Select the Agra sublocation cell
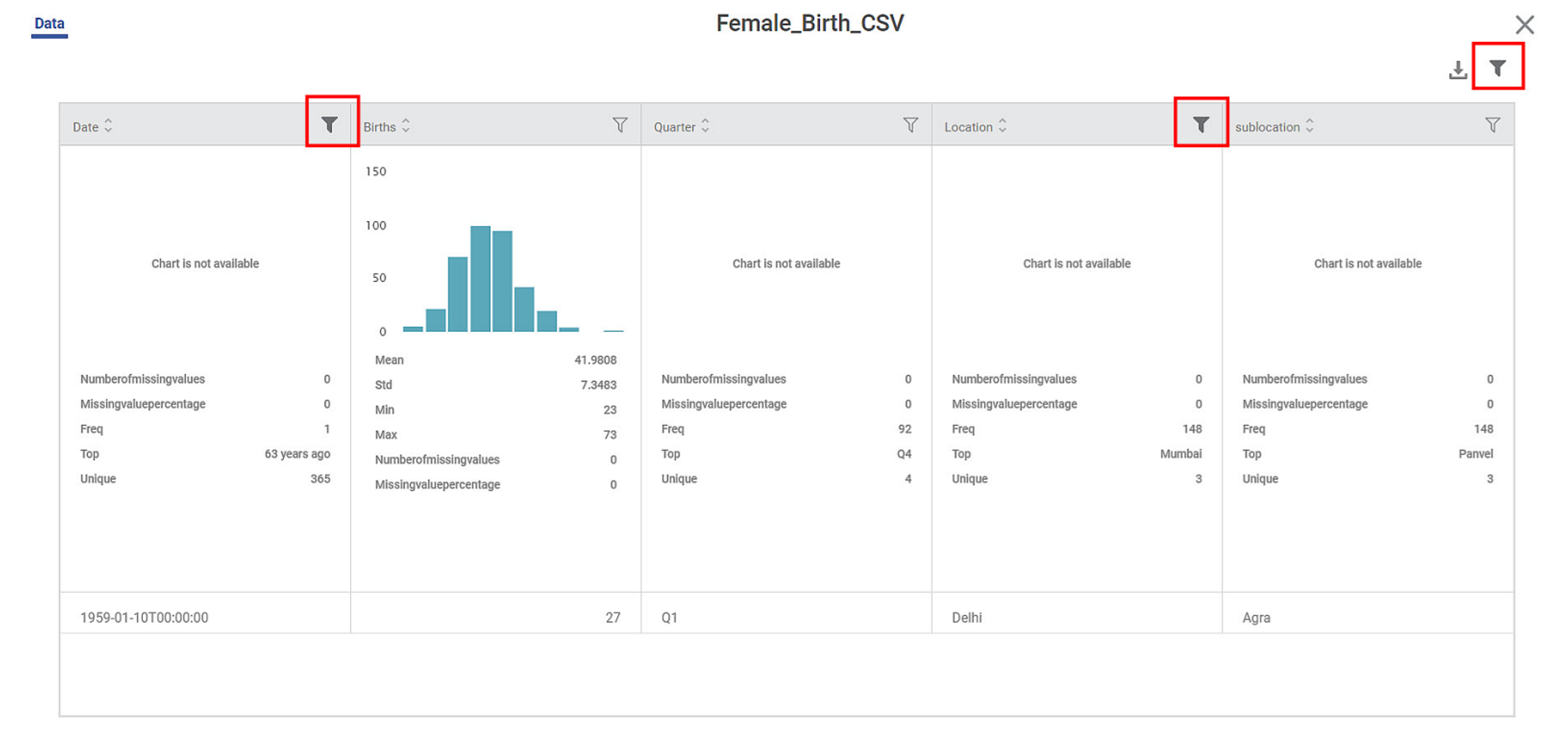The image size is (1568, 744). (x=1256, y=617)
